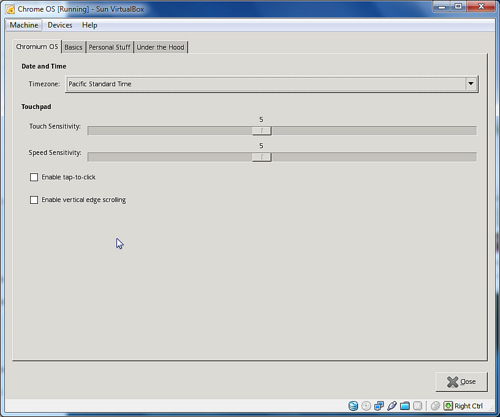Click the greyed-out virtualization indicator icon
Screen dimensions: 500x417
(x=418, y=406)
